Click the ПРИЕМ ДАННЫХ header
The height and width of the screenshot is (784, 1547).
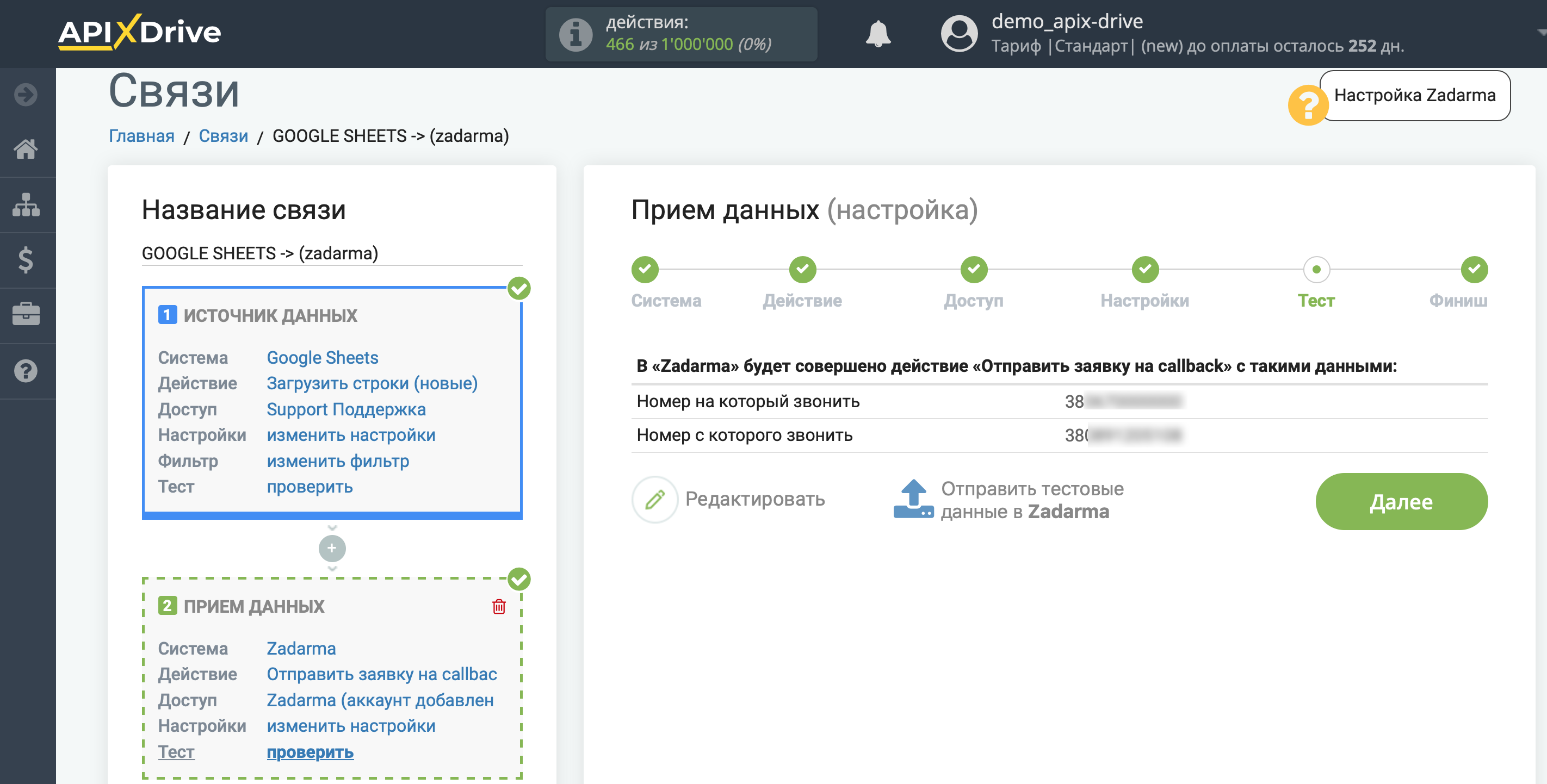pos(253,606)
